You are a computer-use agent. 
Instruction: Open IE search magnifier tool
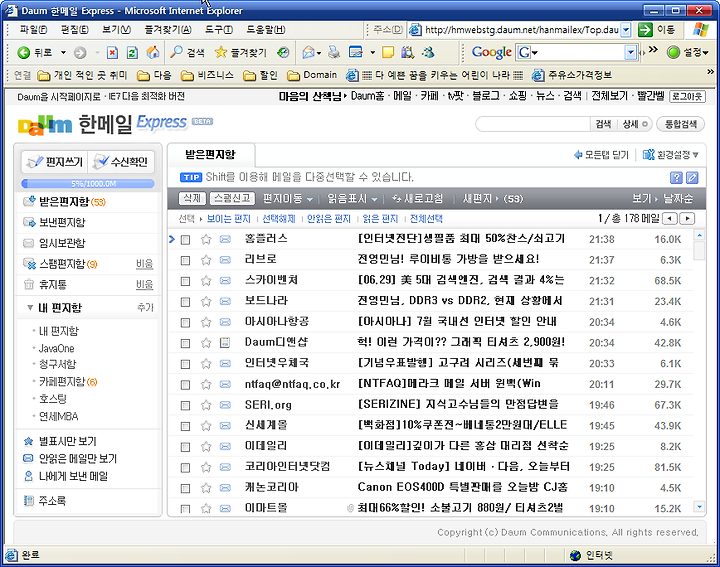176,52
